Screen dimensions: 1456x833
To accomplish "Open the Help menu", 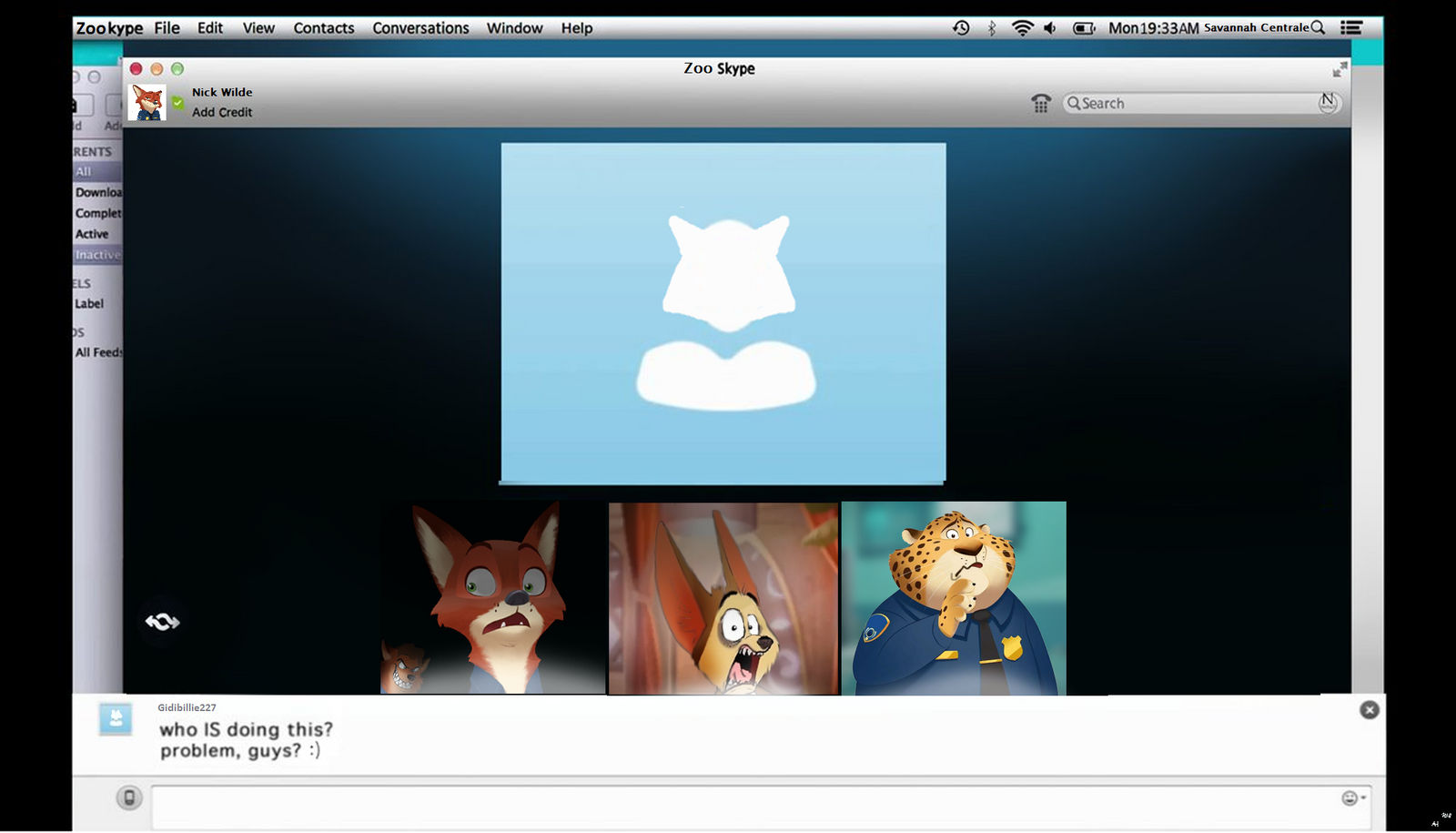I will pyautogui.click(x=577, y=28).
